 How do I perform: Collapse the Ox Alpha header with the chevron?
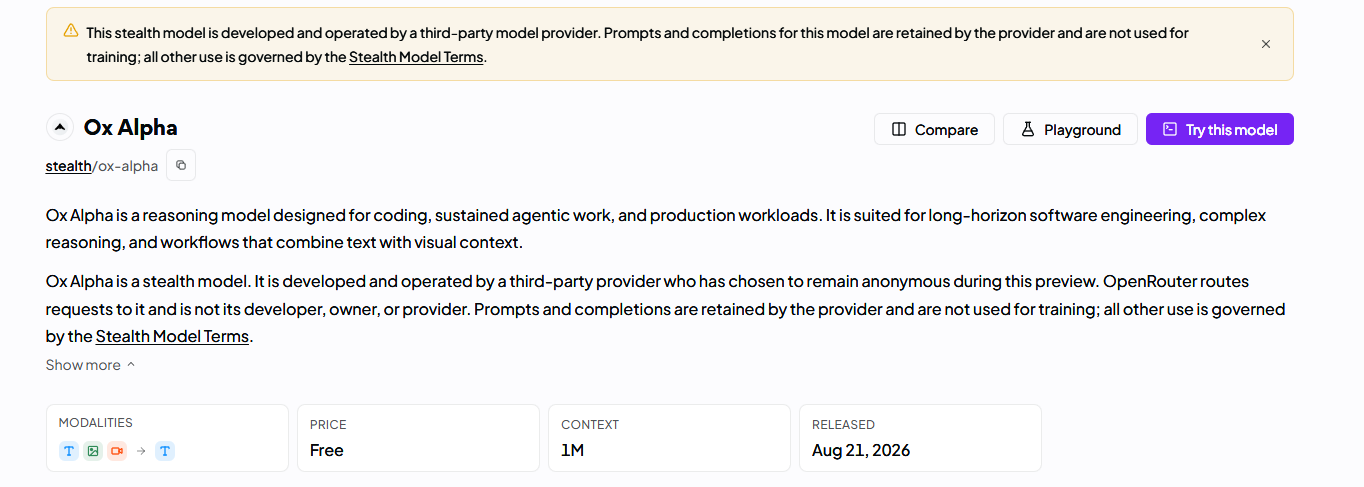pos(60,128)
